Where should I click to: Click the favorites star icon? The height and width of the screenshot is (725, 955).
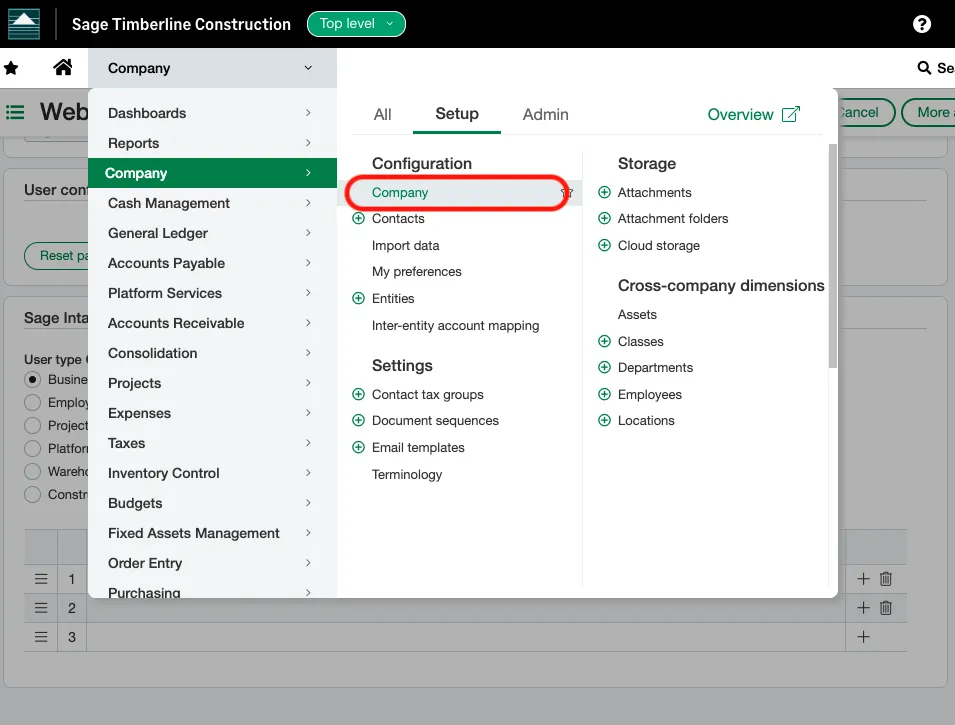[11, 68]
